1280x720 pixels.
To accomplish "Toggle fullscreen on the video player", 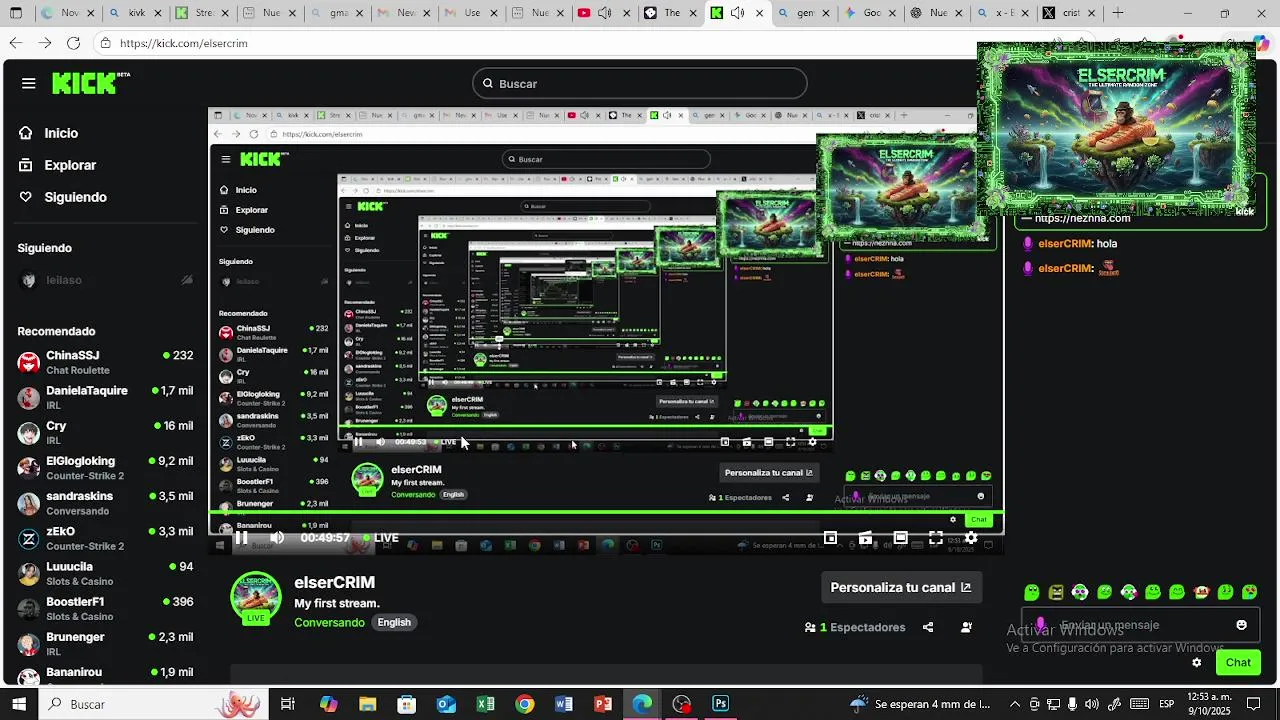I will (935, 538).
